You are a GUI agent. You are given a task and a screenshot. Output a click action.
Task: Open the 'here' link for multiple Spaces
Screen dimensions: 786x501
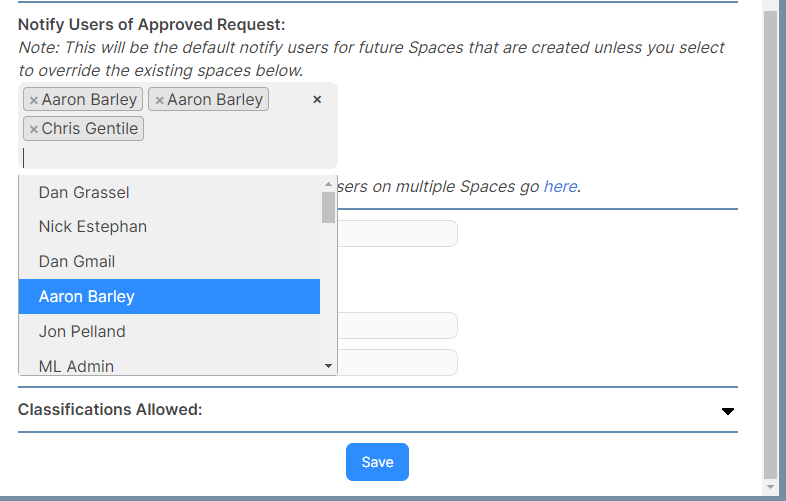560,187
